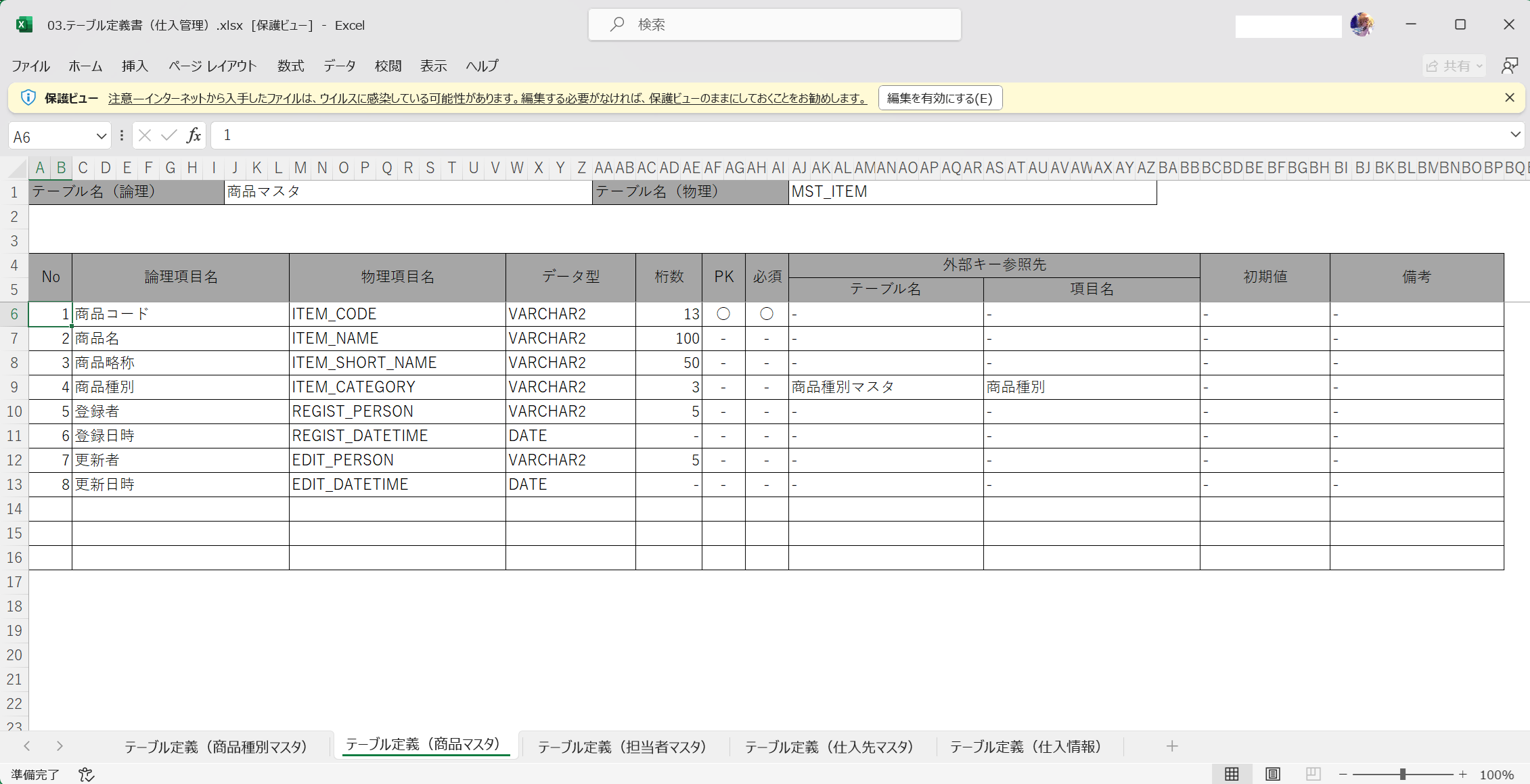Add a new sheet with plus icon
The height and width of the screenshot is (784, 1530).
coord(1172,746)
